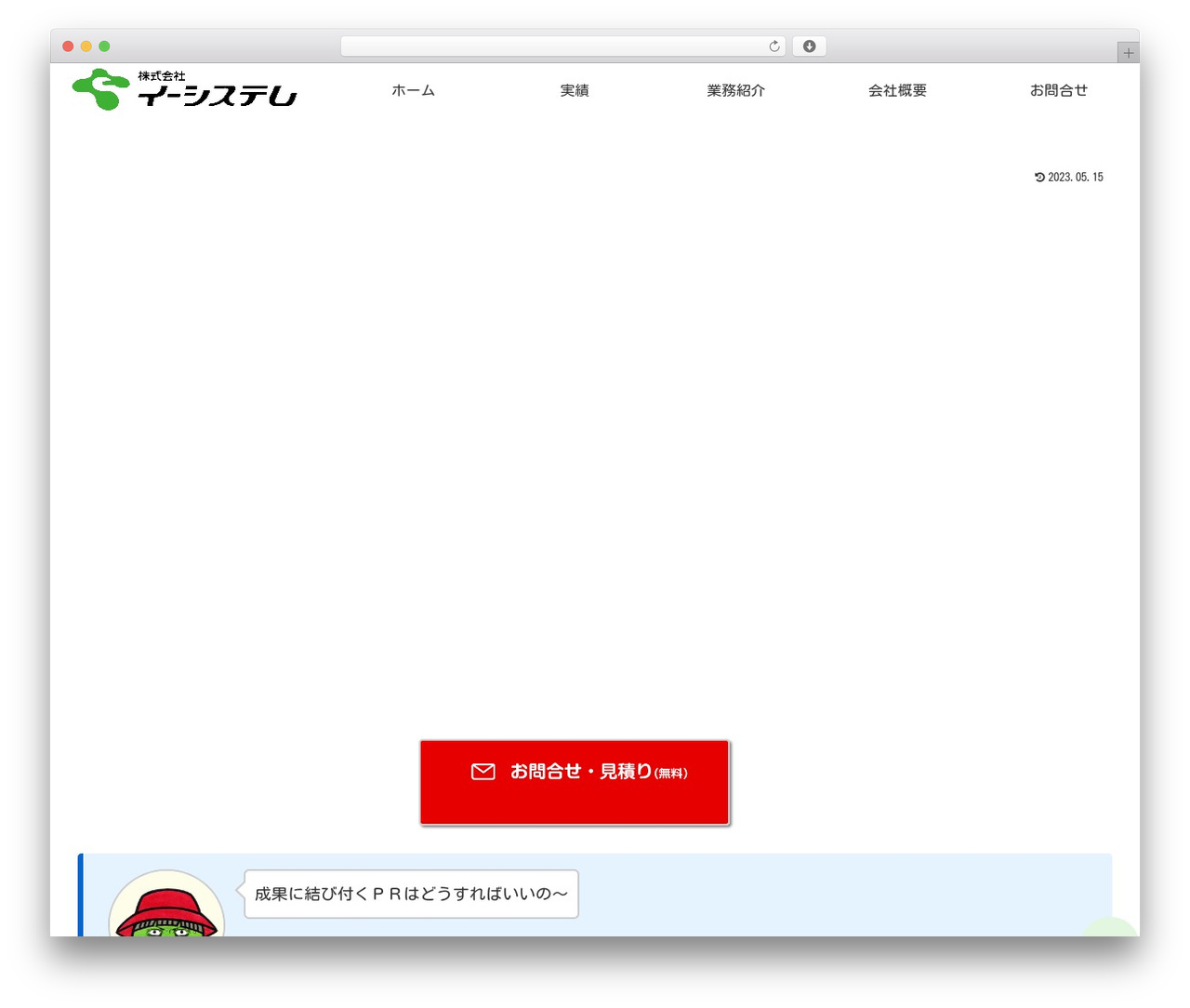The height and width of the screenshot is (1008, 1190).
Task: Open a new browser tab with plus
Action: pos(1129,53)
